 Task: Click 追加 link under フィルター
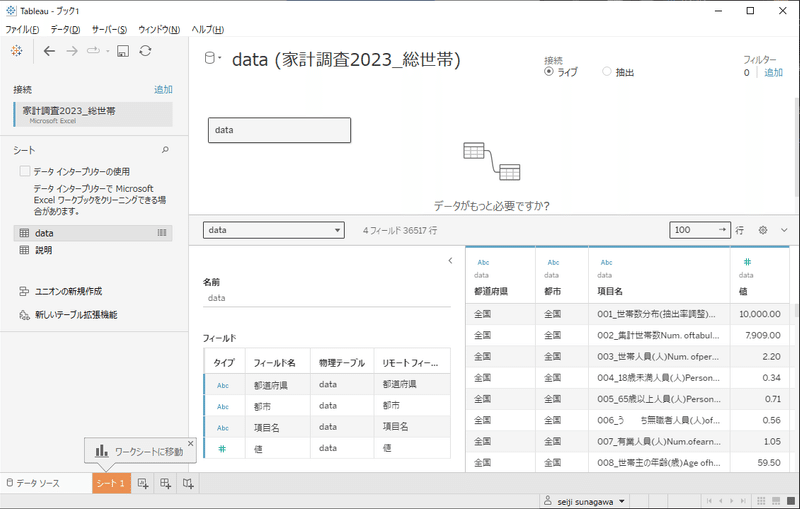tap(773, 72)
